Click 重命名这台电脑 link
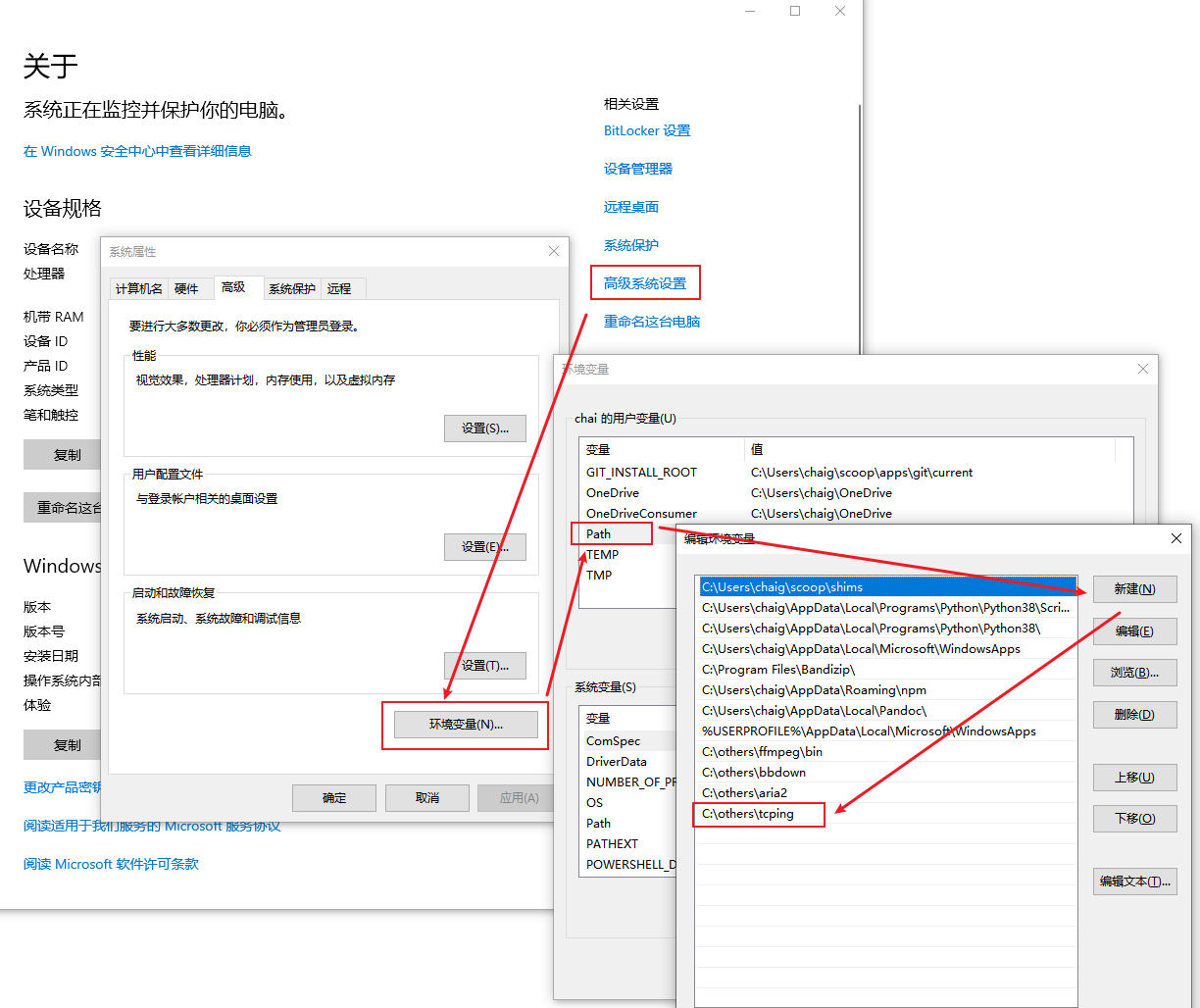The height and width of the screenshot is (1008, 1200). tap(652, 322)
